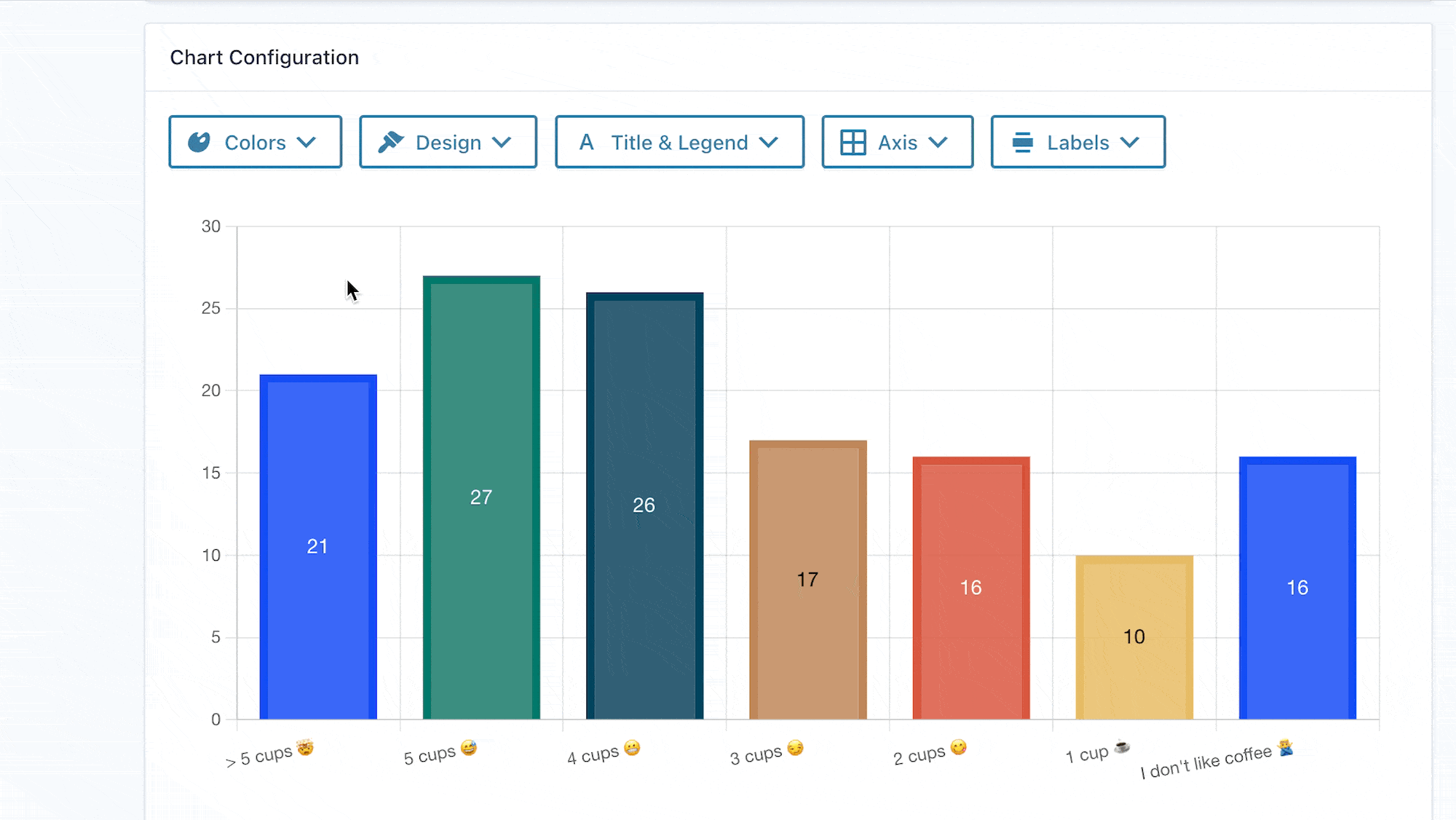Expand the Design dropdown chevron

point(502,142)
